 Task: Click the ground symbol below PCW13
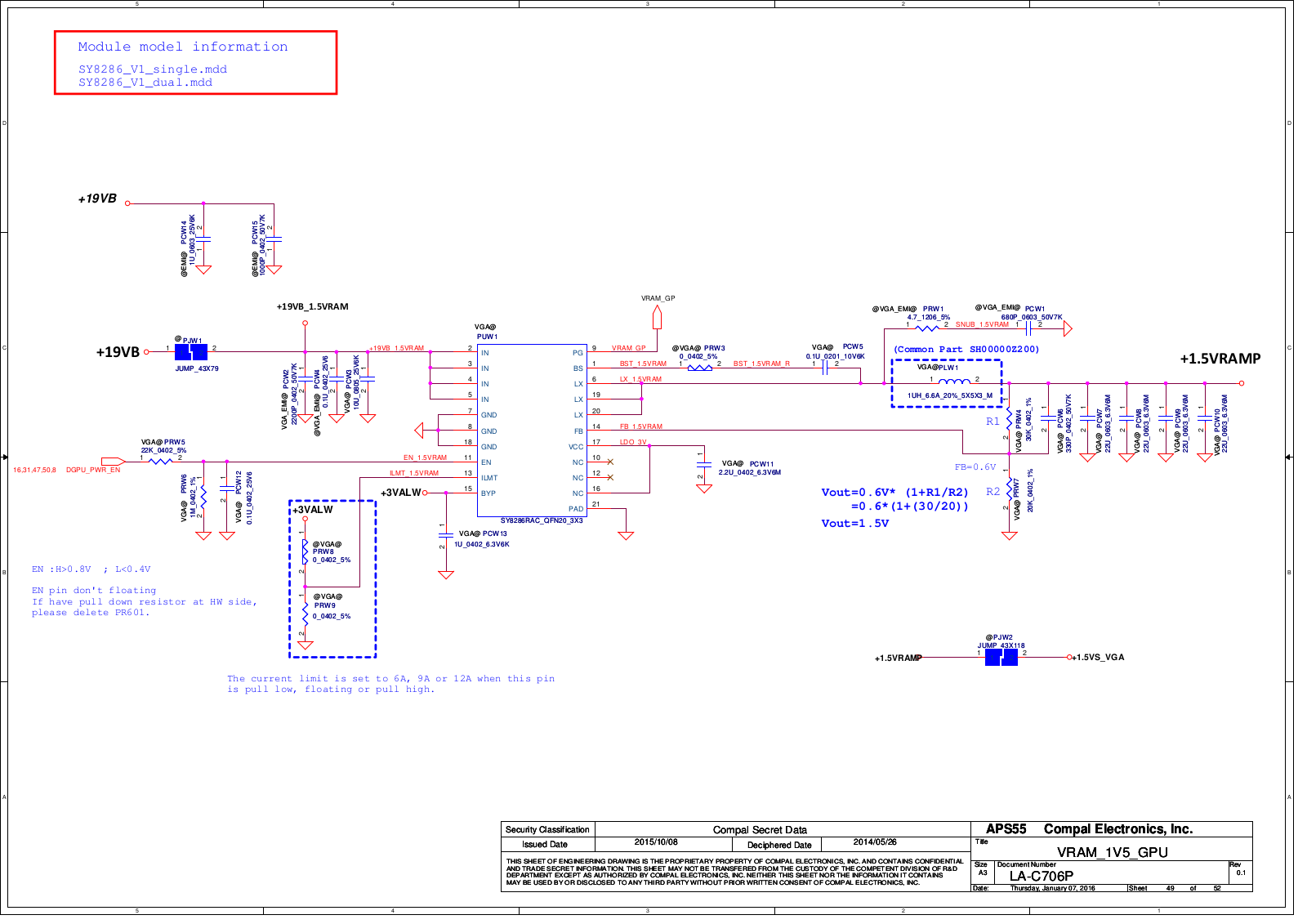click(x=446, y=574)
